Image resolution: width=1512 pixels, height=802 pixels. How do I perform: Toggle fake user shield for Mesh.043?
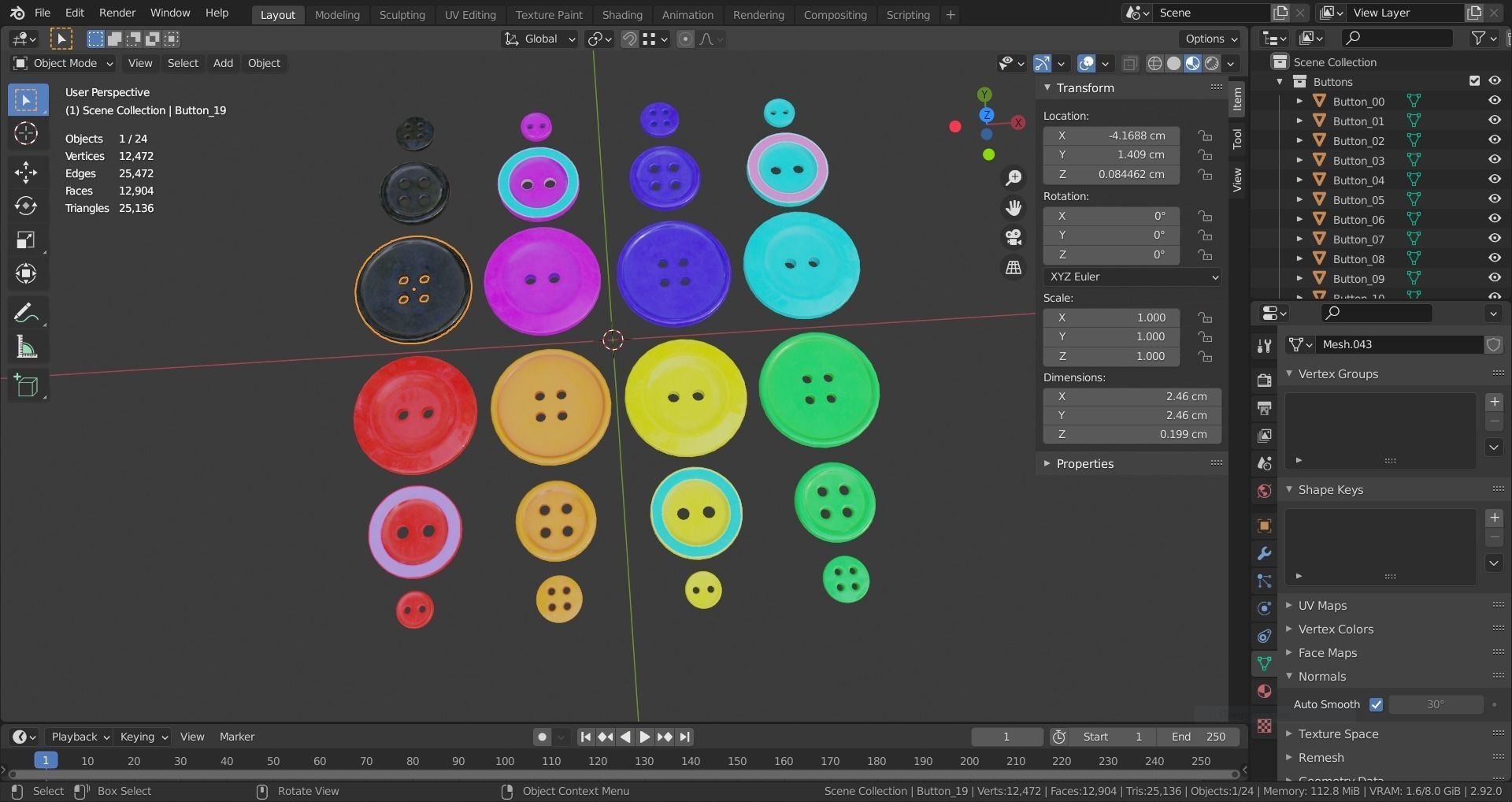point(1493,344)
